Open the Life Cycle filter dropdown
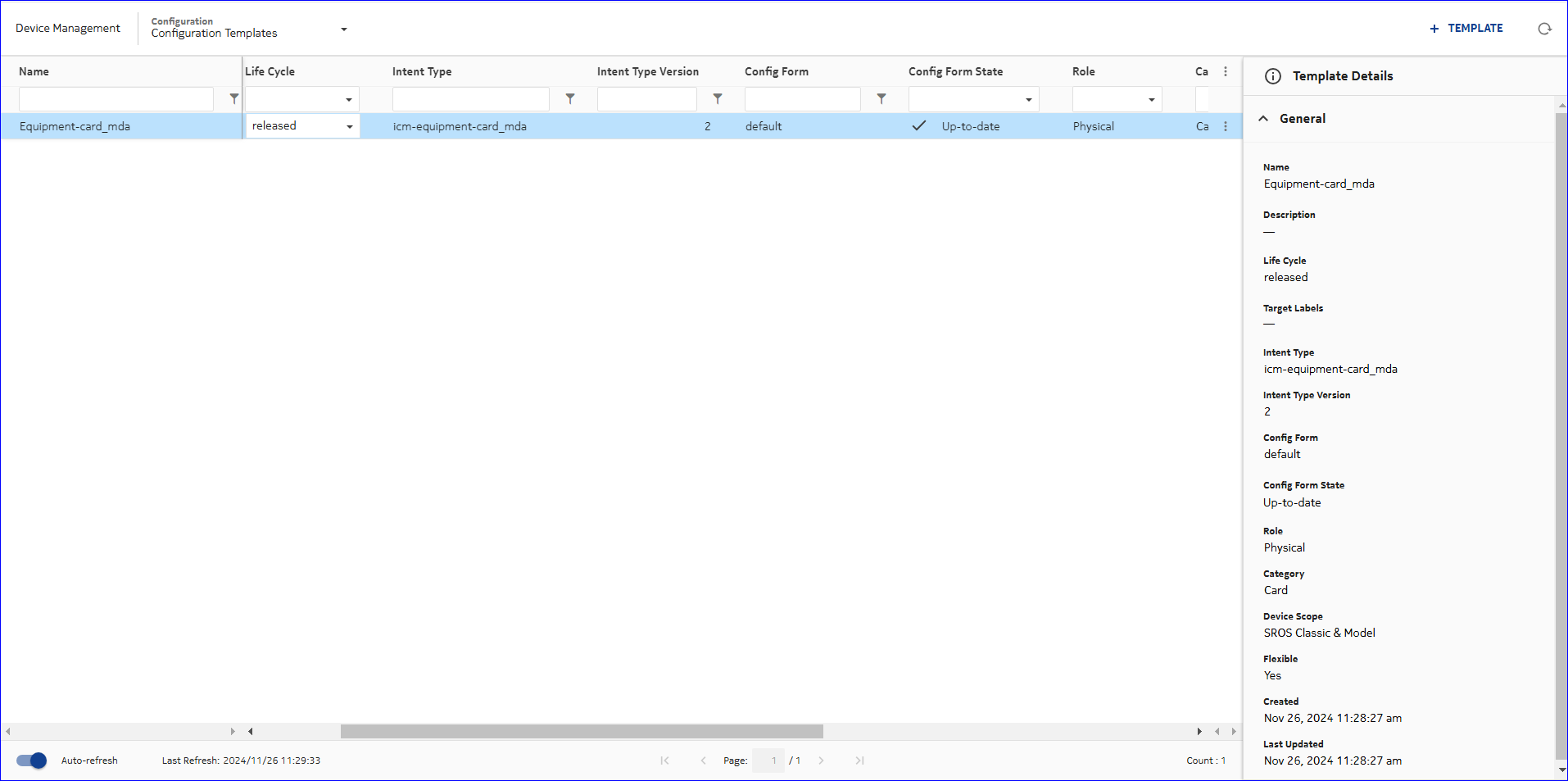 click(x=302, y=99)
